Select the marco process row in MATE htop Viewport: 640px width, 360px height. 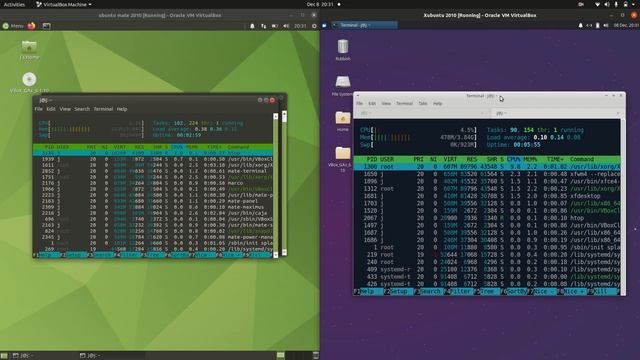pyautogui.click(x=153, y=183)
